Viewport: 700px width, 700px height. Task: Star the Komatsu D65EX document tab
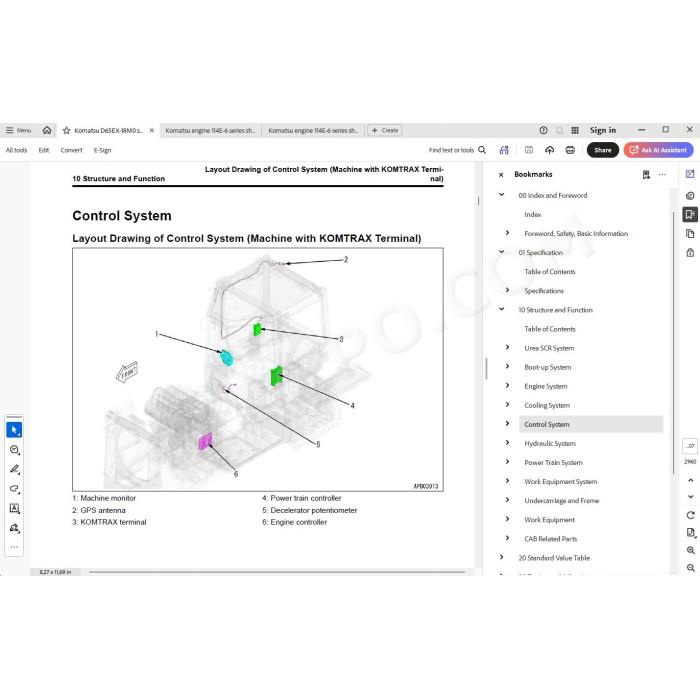pos(67,130)
